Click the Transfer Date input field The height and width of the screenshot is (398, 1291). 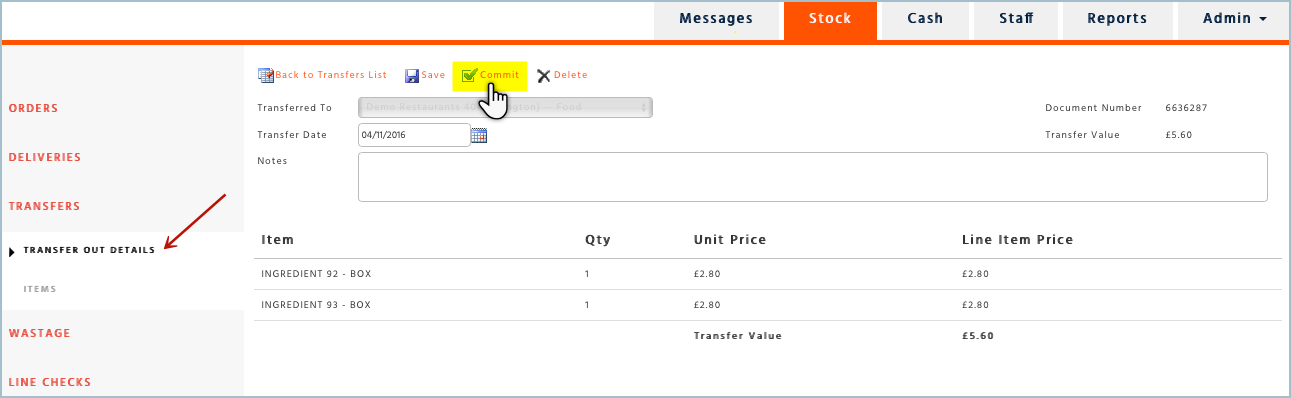pos(414,135)
